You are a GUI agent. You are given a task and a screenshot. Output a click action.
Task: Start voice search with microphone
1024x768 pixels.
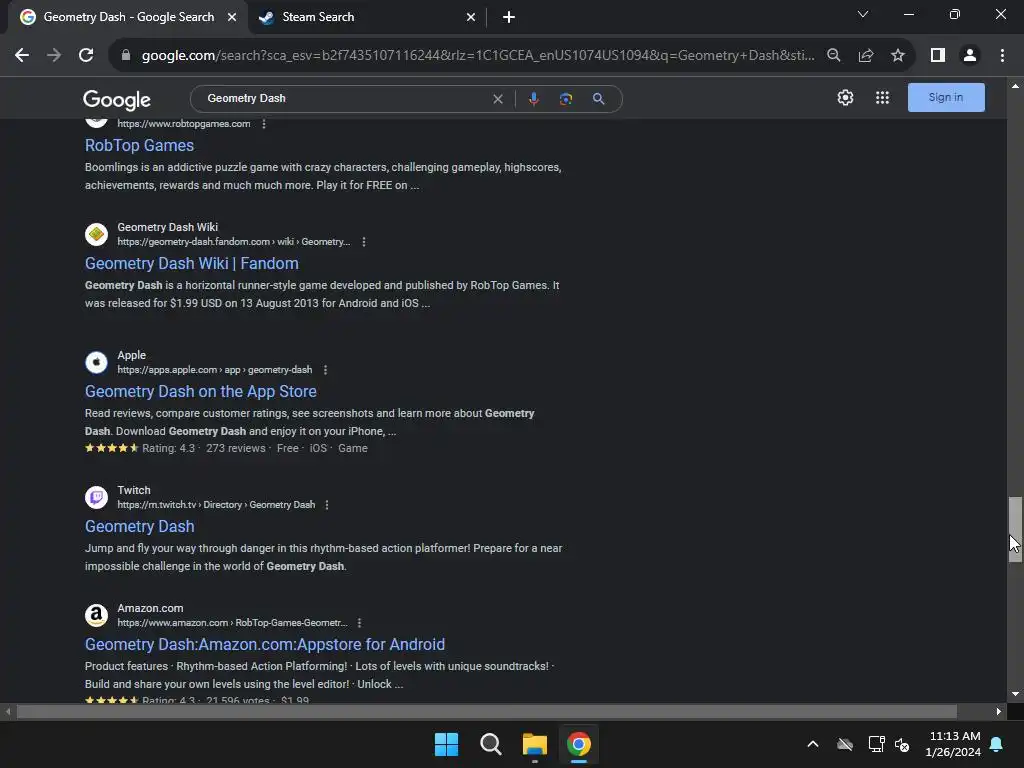[x=534, y=99]
